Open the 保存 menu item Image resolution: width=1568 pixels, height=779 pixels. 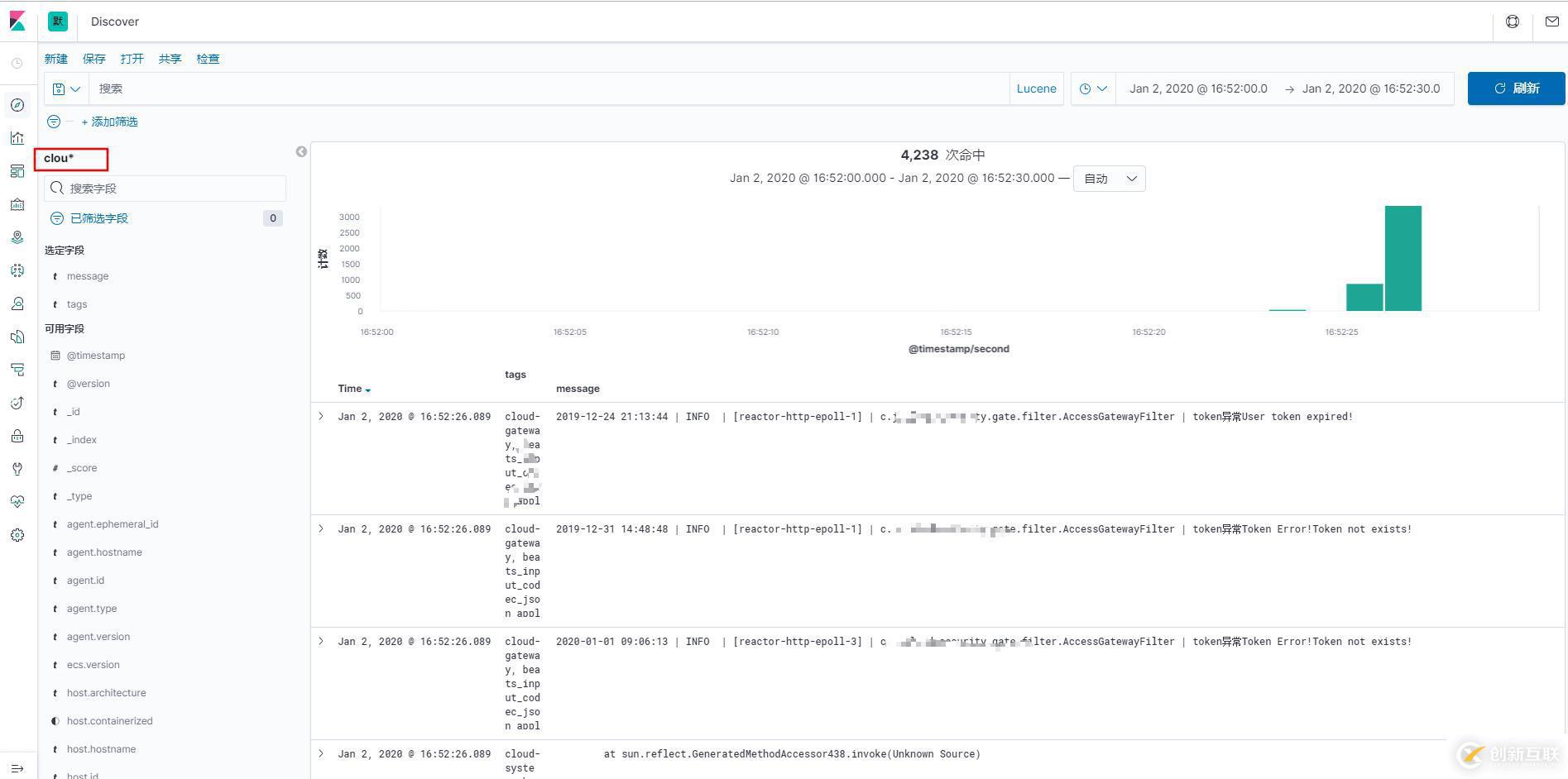[x=94, y=59]
